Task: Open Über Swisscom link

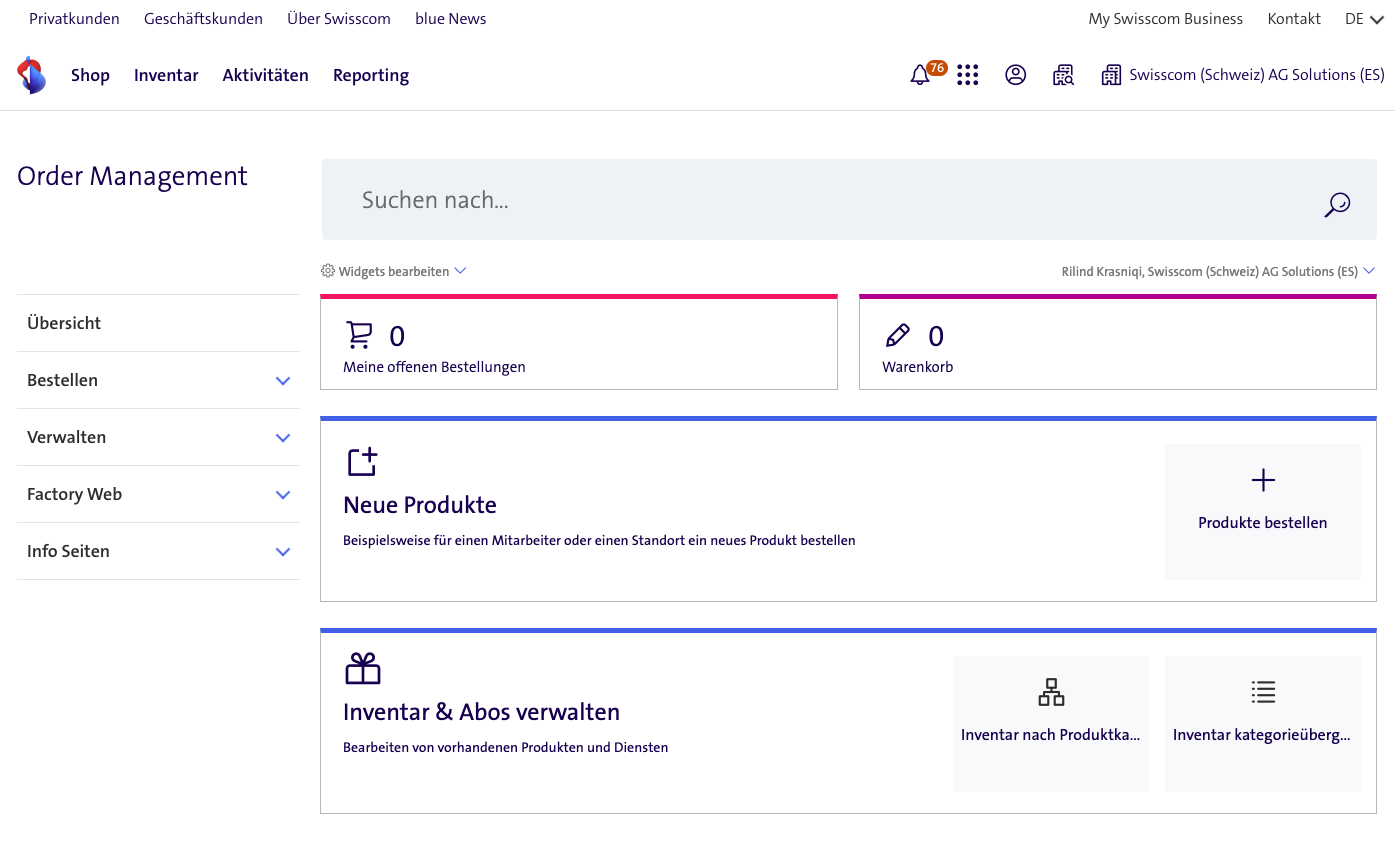Action: click(x=339, y=19)
